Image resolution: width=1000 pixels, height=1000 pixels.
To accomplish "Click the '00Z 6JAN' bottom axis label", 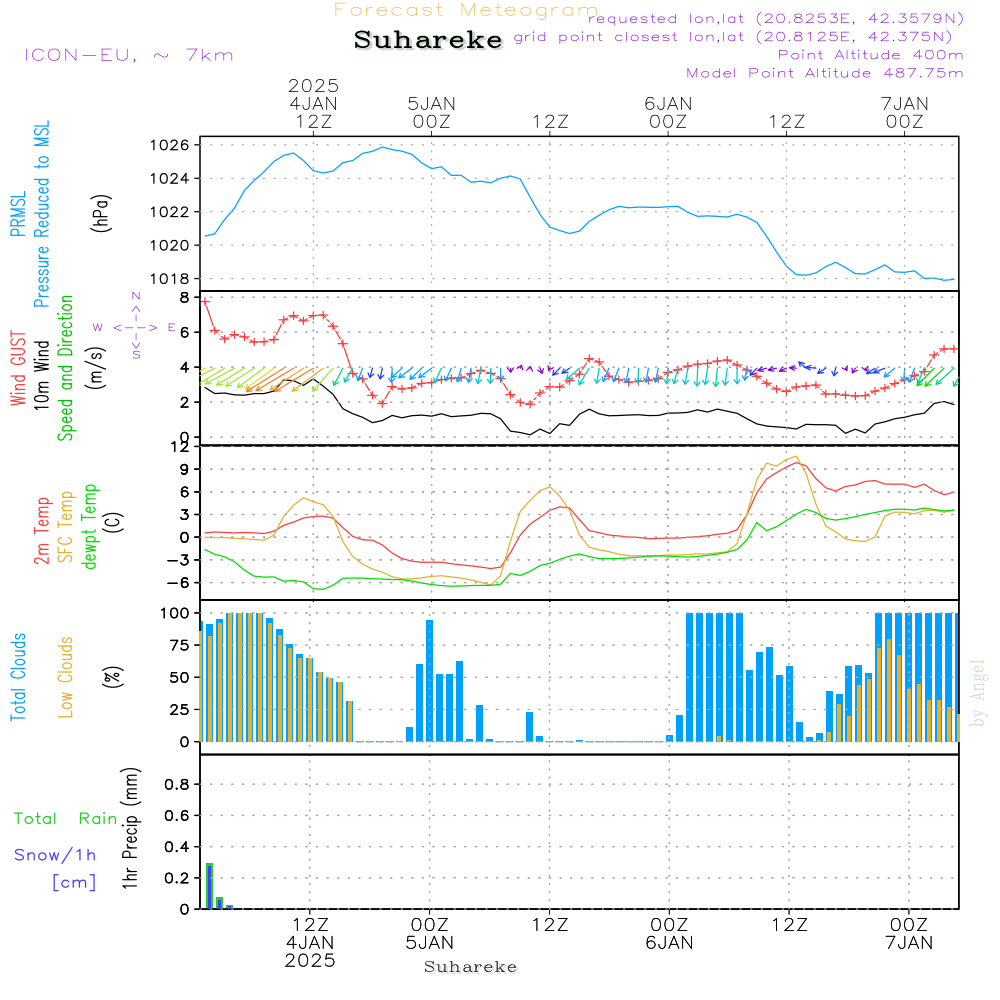I will coord(669,934).
